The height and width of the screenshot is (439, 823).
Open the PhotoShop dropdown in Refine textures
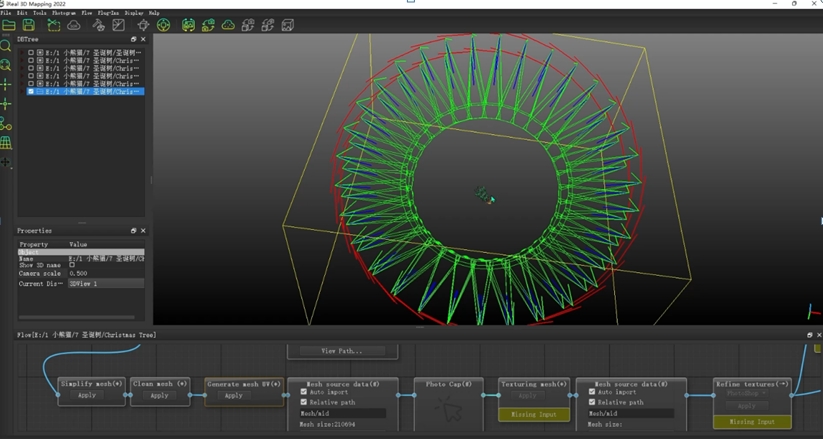tap(746, 393)
